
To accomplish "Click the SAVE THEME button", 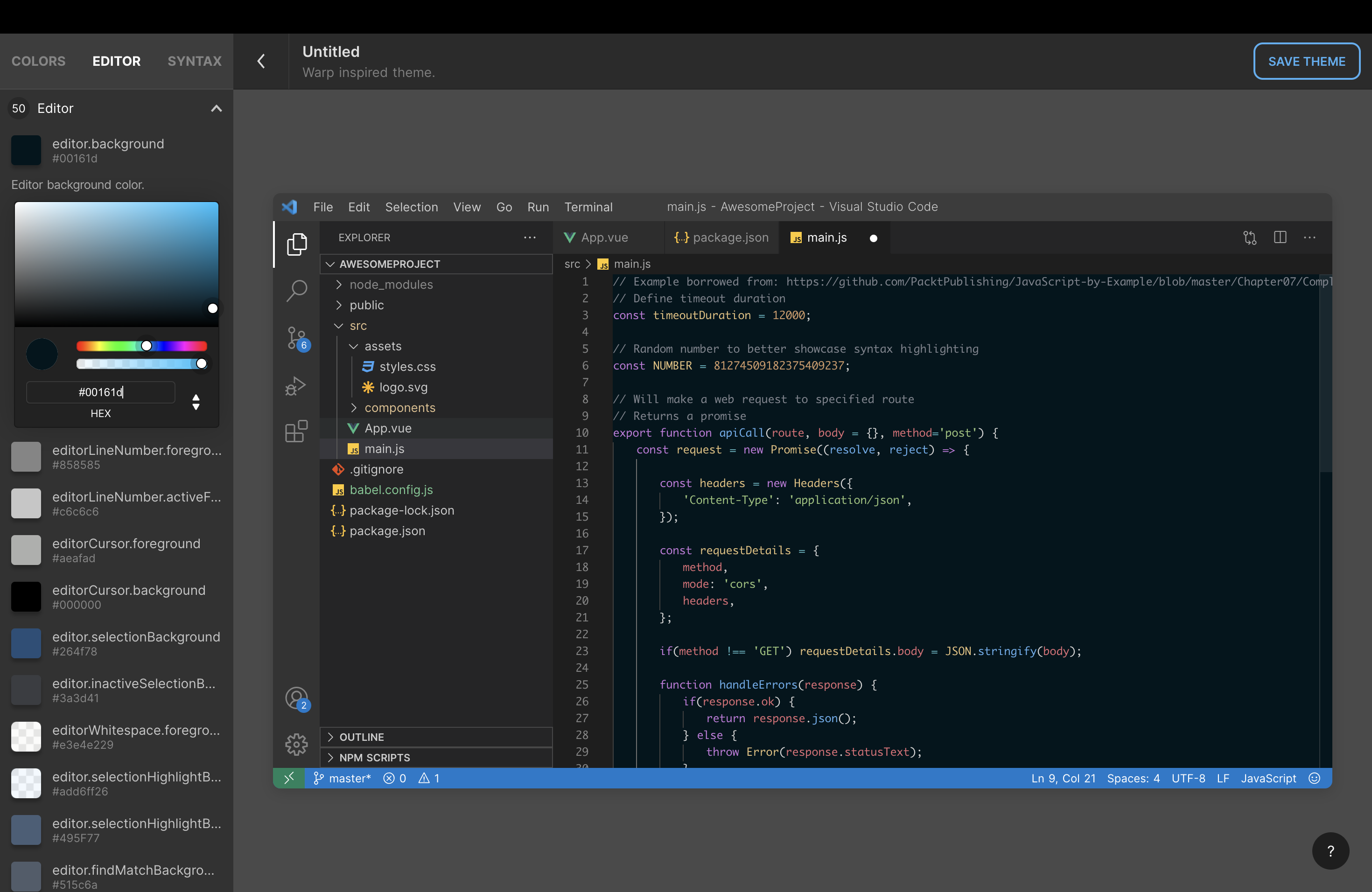I will coord(1306,61).
